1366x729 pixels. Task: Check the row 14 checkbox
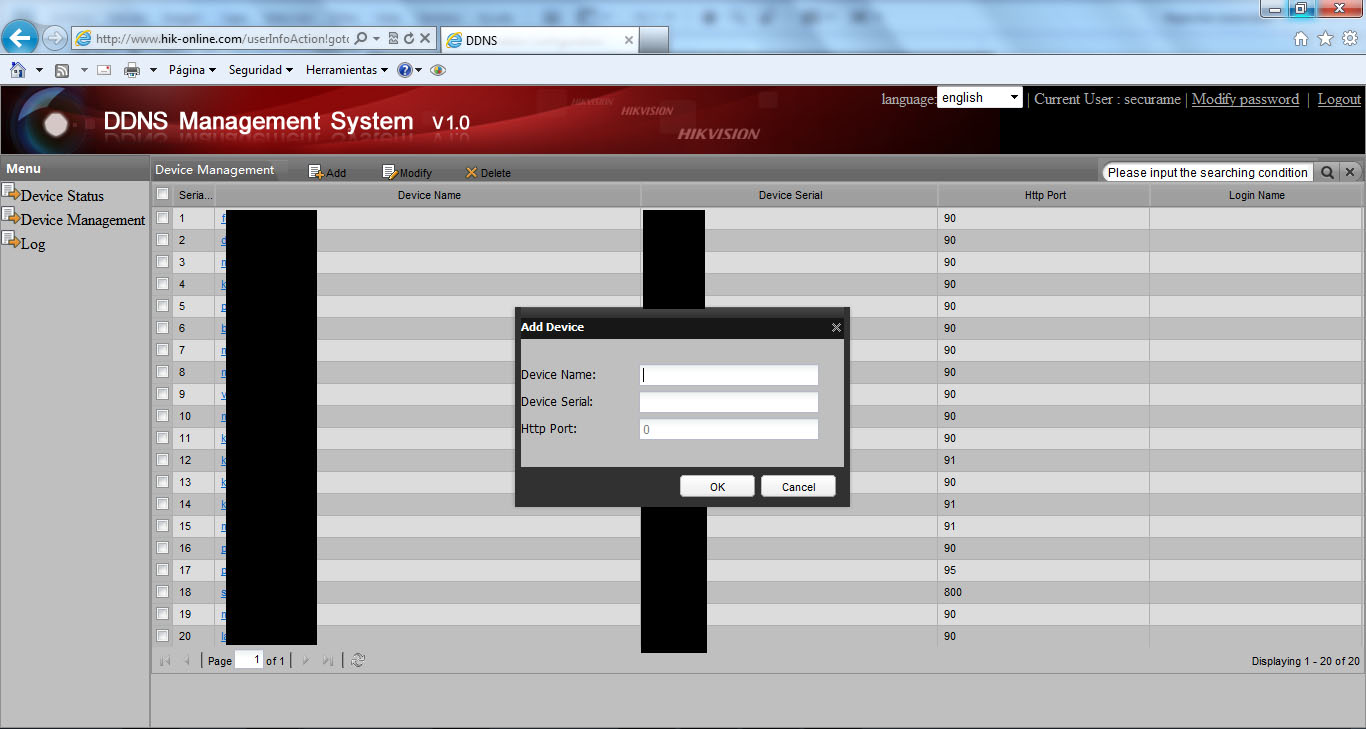coord(162,503)
